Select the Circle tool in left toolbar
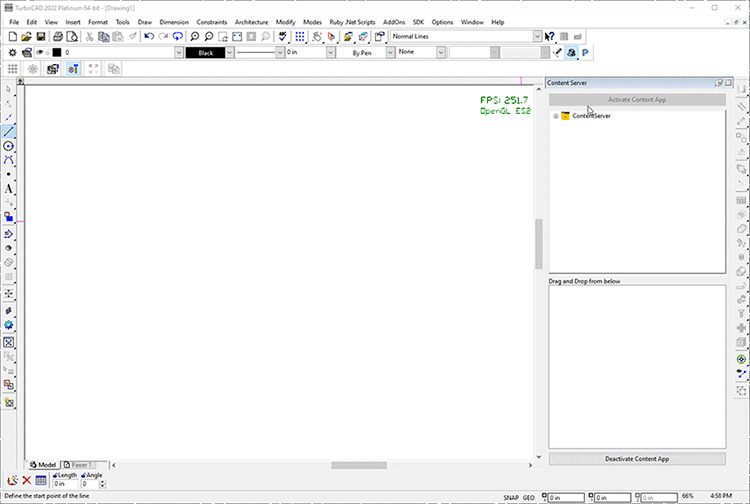 click(x=9, y=146)
